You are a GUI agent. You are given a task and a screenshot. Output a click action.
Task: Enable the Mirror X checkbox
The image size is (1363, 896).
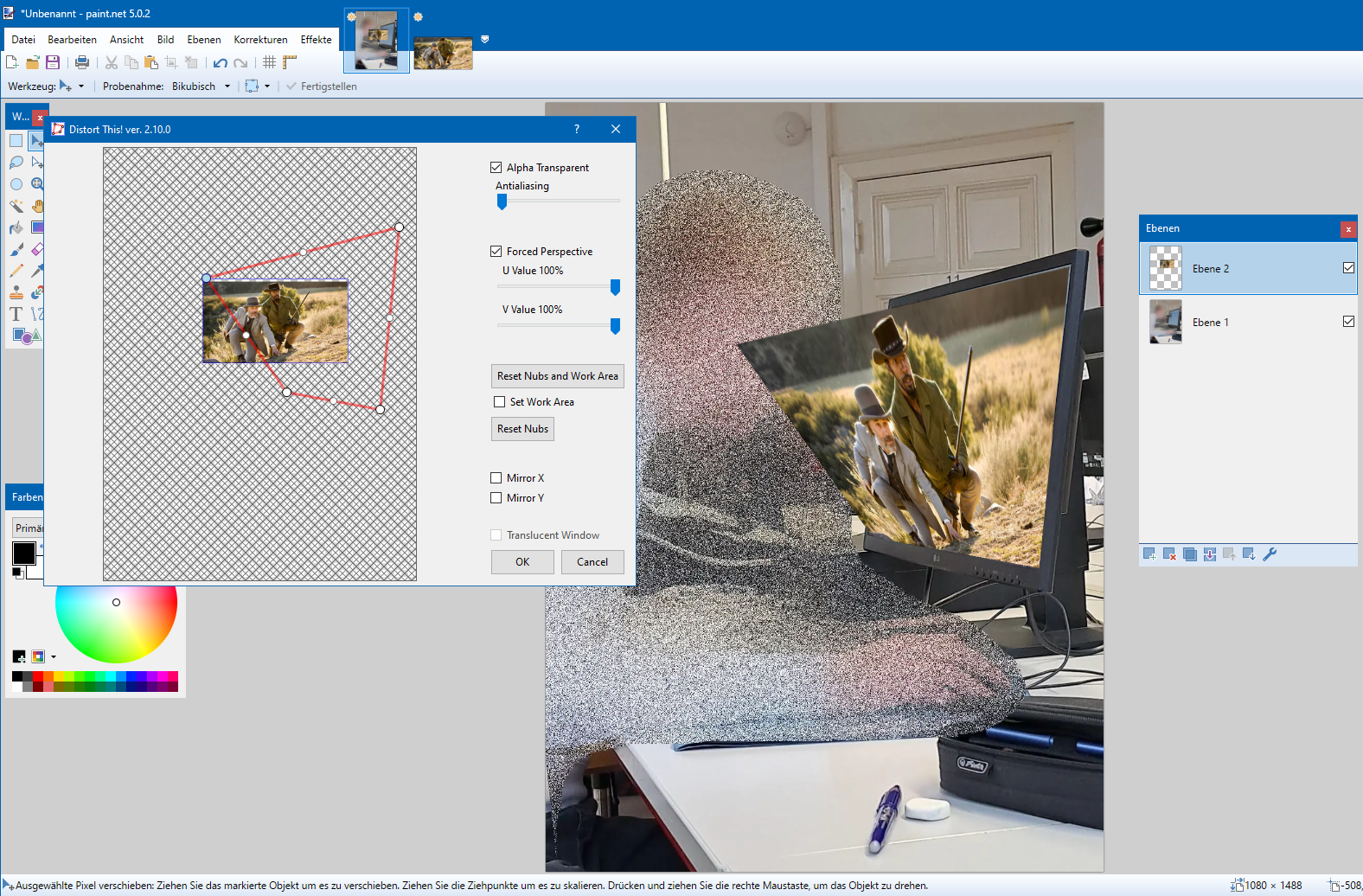pos(496,478)
